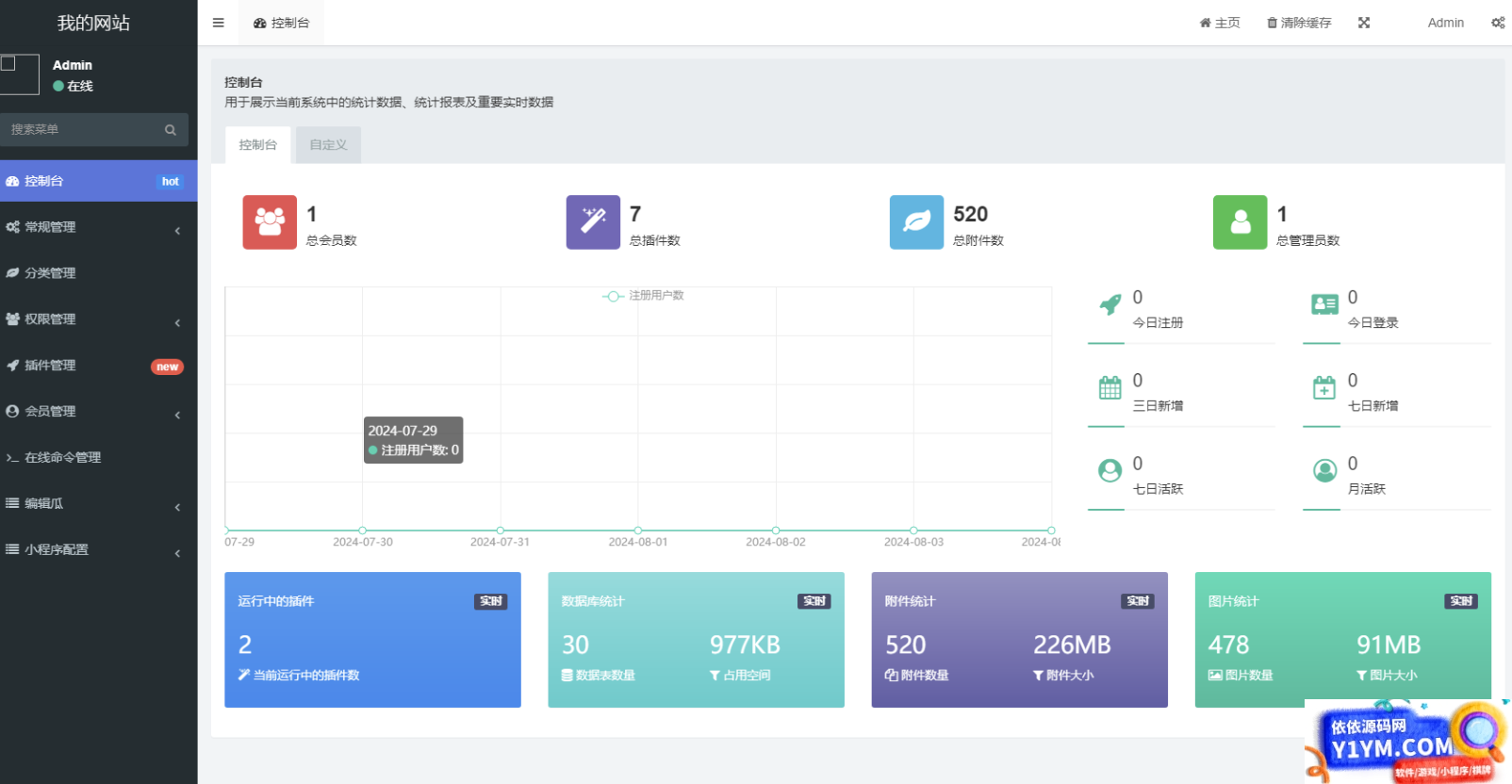The image size is (1512, 784).
Task: Click the Admin avatar in sidebar
Action: point(20,74)
